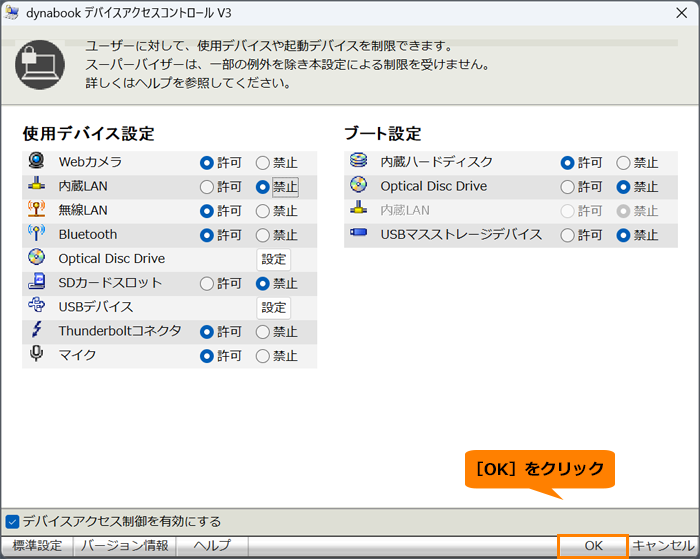Screen dimensions: 700x559
Task: Click the キャンセル button
Action: tap(663, 546)
